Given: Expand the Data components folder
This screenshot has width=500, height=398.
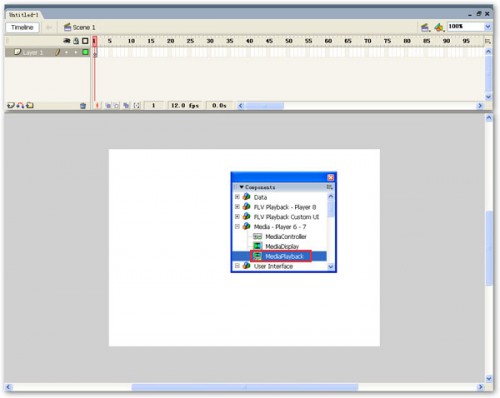Looking at the screenshot, I should coord(237,197).
